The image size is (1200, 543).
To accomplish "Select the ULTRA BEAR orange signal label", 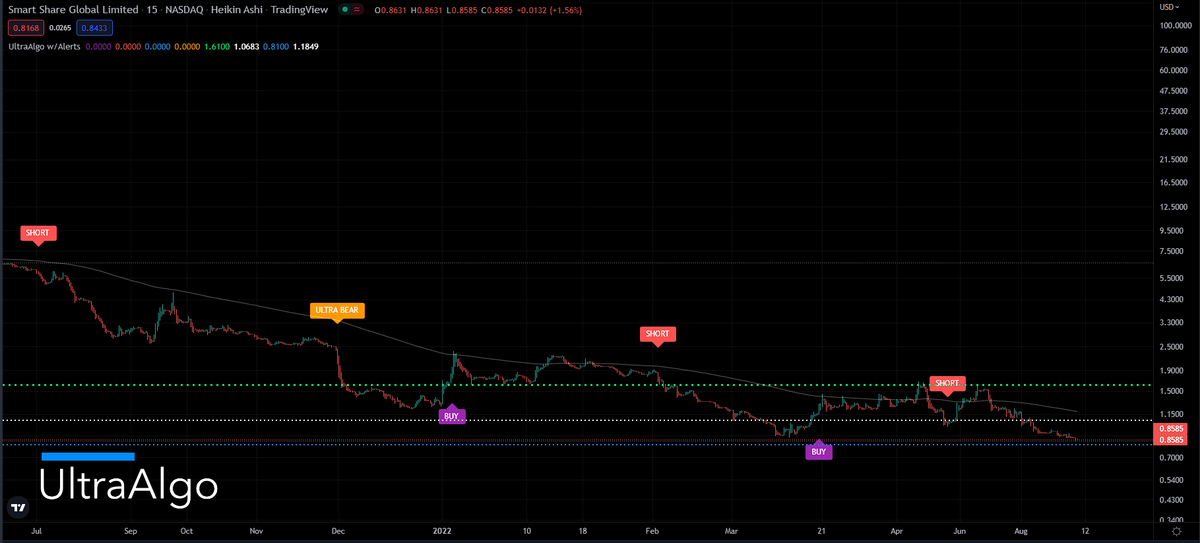I will [x=337, y=311].
